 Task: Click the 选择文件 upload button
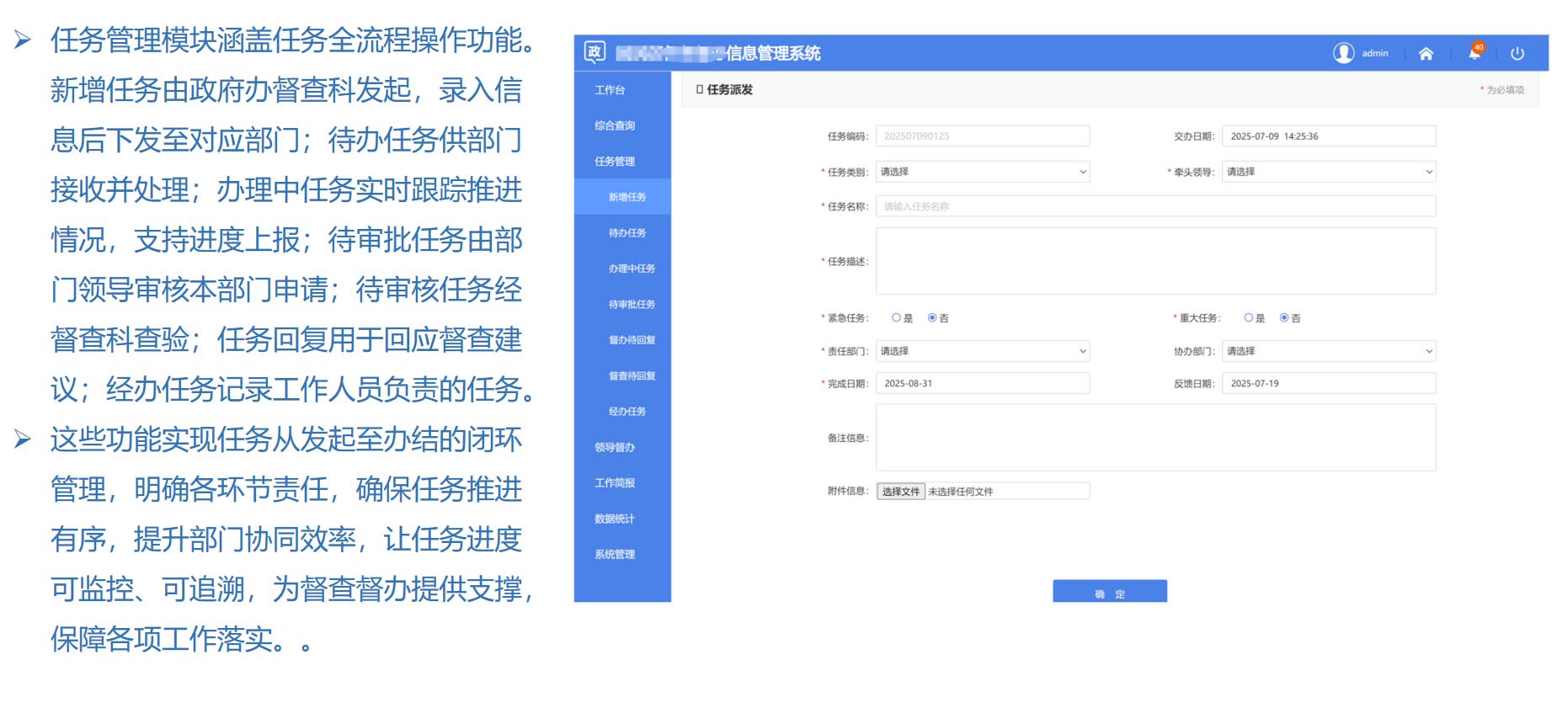pos(900,492)
